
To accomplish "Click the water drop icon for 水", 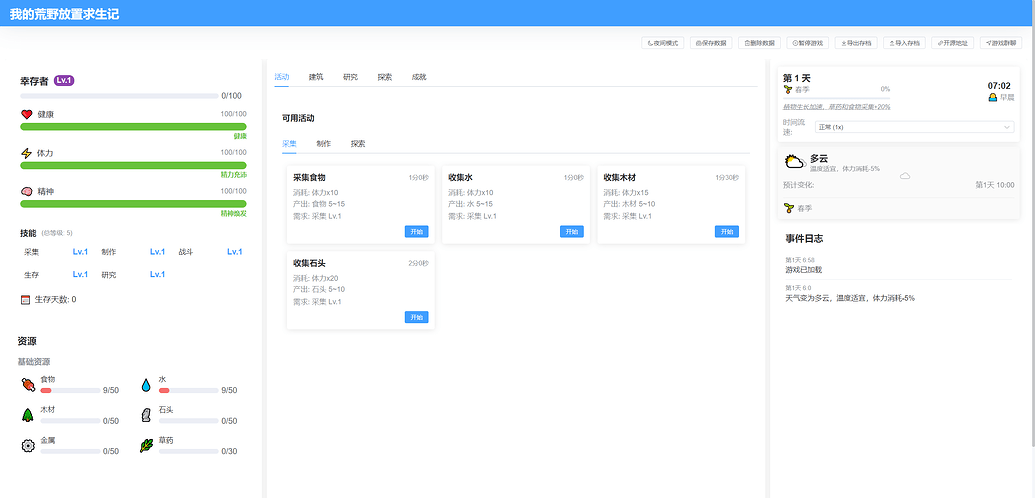I will (x=146, y=385).
